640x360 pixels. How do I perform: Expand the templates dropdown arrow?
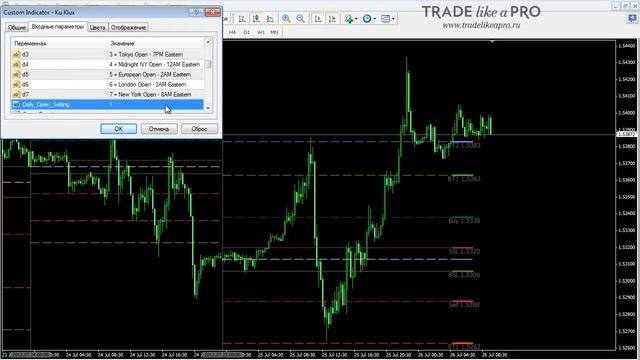click(x=393, y=19)
